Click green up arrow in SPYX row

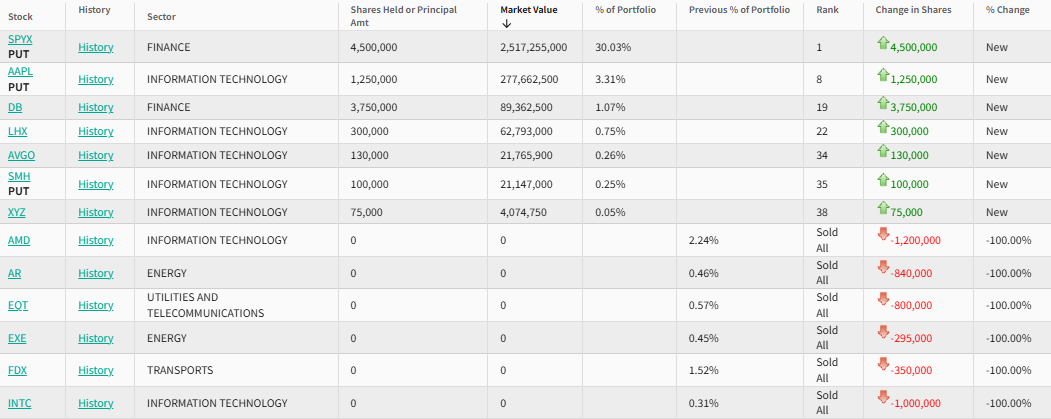(x=883, y=43)
